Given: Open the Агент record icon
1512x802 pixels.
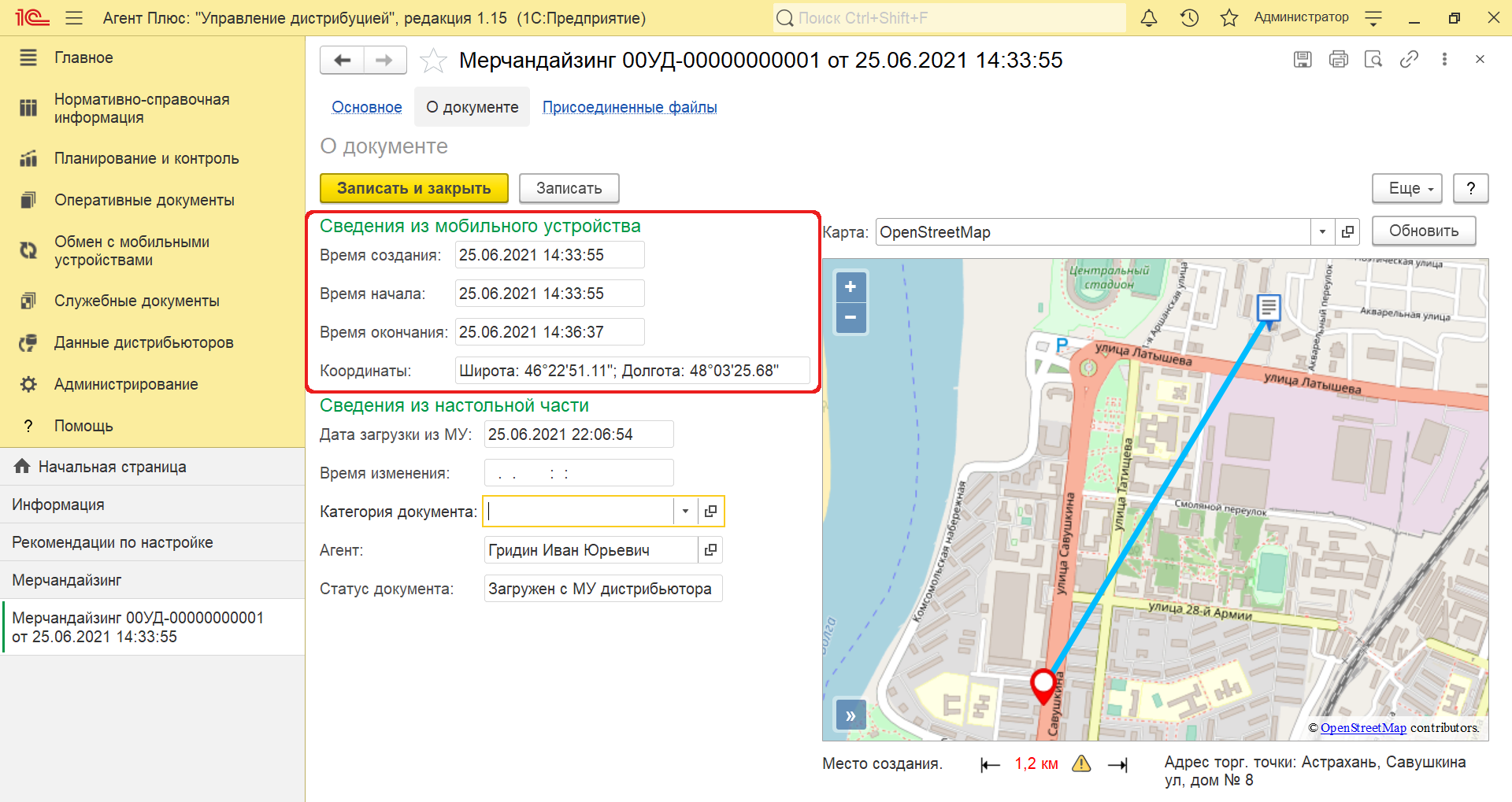Looking at the screenshot, I should tap(710, 549).
